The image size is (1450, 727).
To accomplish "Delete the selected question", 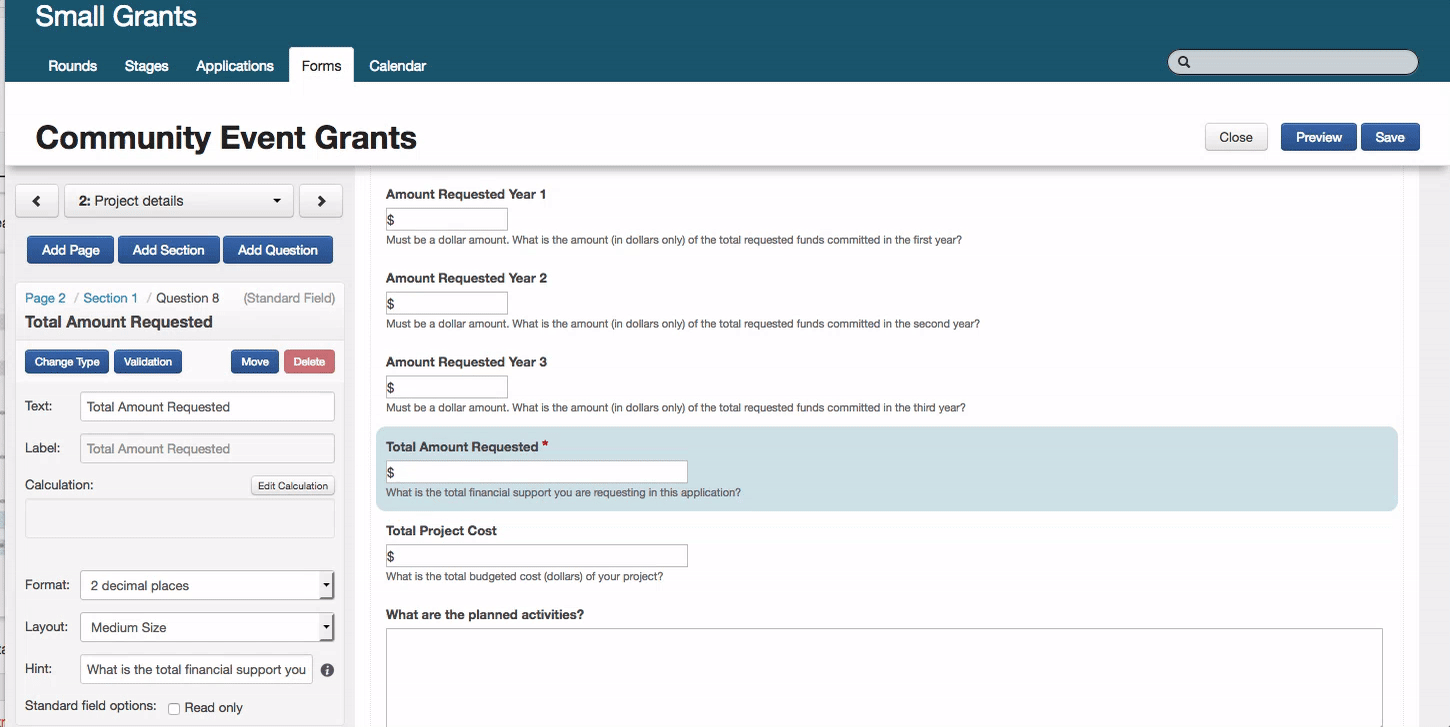I will click(309, 362).
